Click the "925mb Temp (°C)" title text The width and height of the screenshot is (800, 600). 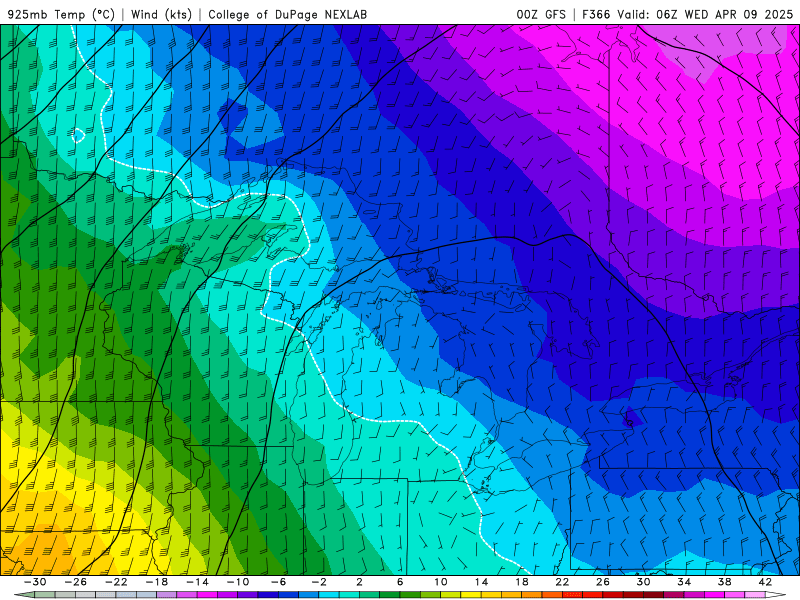point(61,14)
